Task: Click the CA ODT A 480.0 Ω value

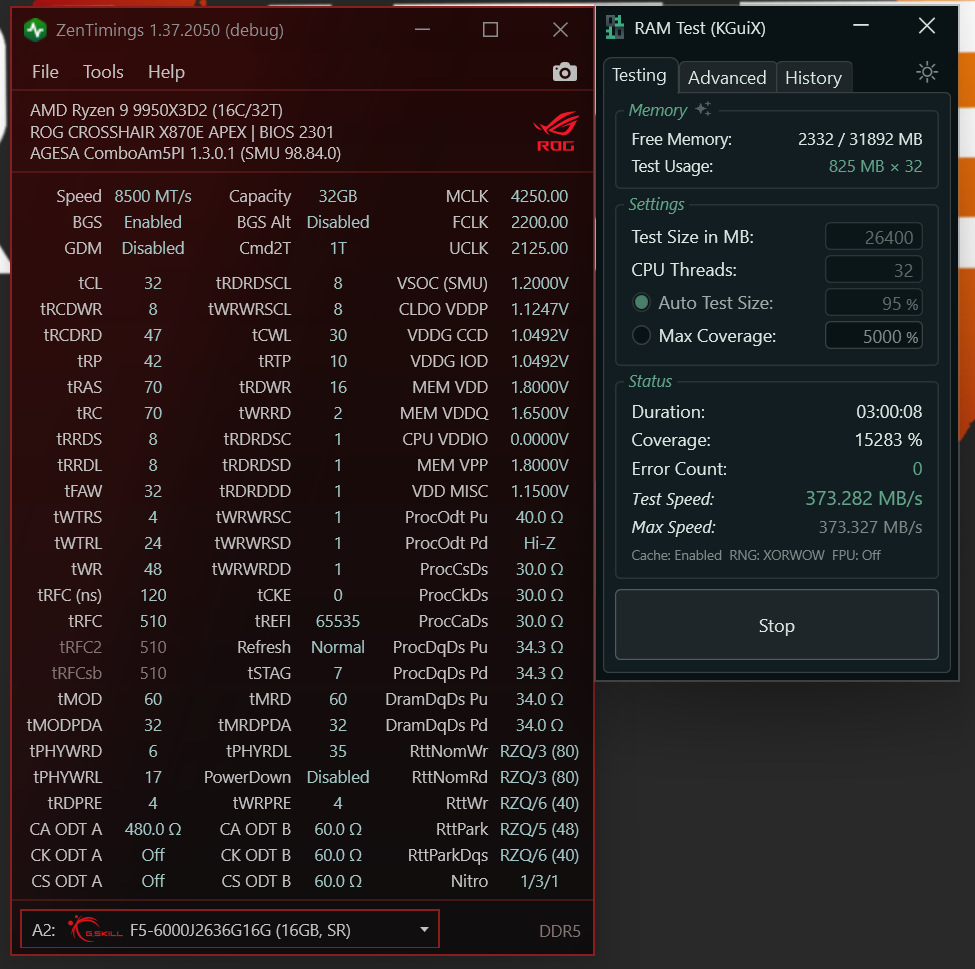Action: [x=153, y=829]
